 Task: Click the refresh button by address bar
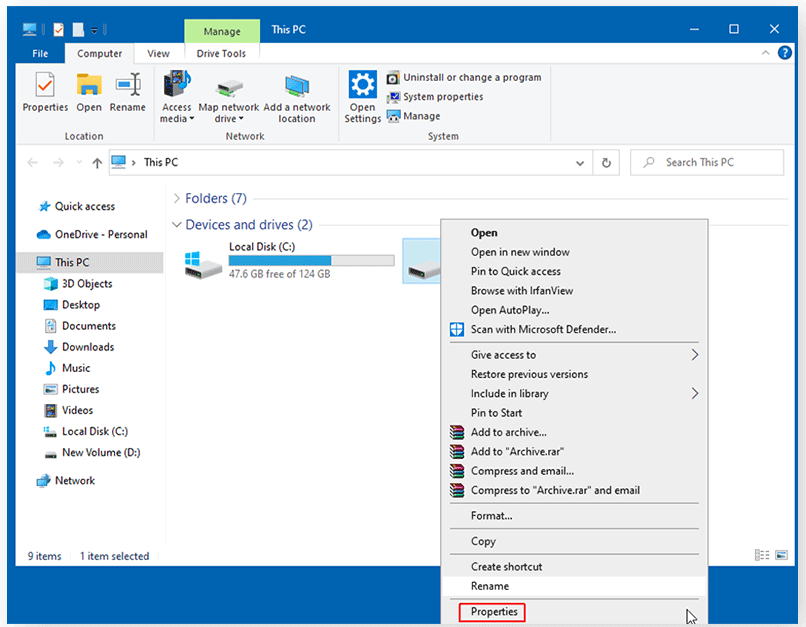click(x=606, y=162)
